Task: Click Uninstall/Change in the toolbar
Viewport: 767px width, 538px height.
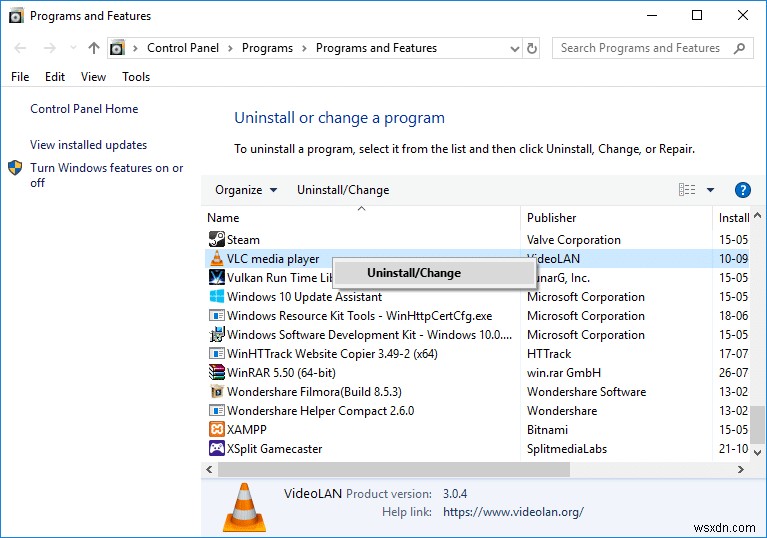Action: 343,190
